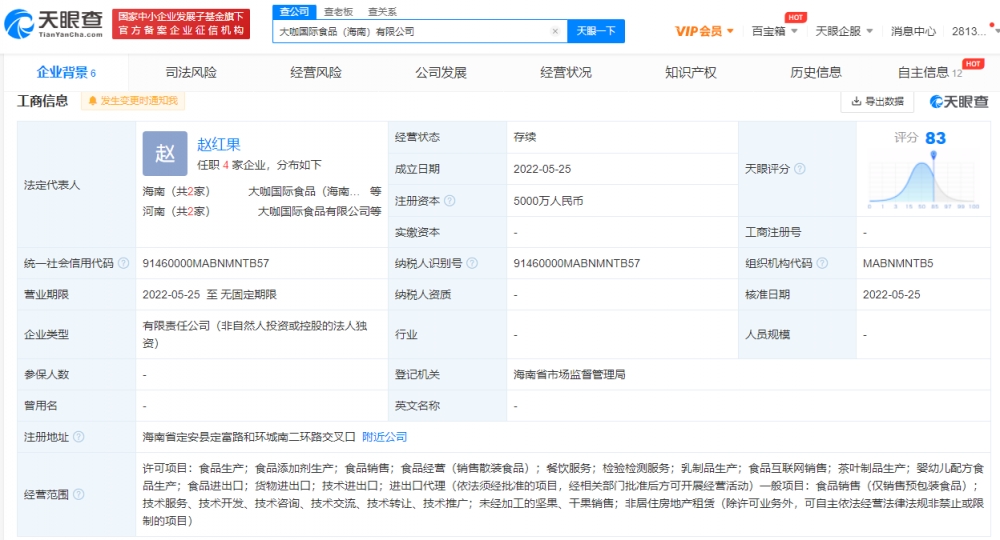Image resolution: width=1000 pixels, height=540 pixels.
Task: Click the red 国家中小企业发展子基金旗下 banner
Action: click(181, 24)
